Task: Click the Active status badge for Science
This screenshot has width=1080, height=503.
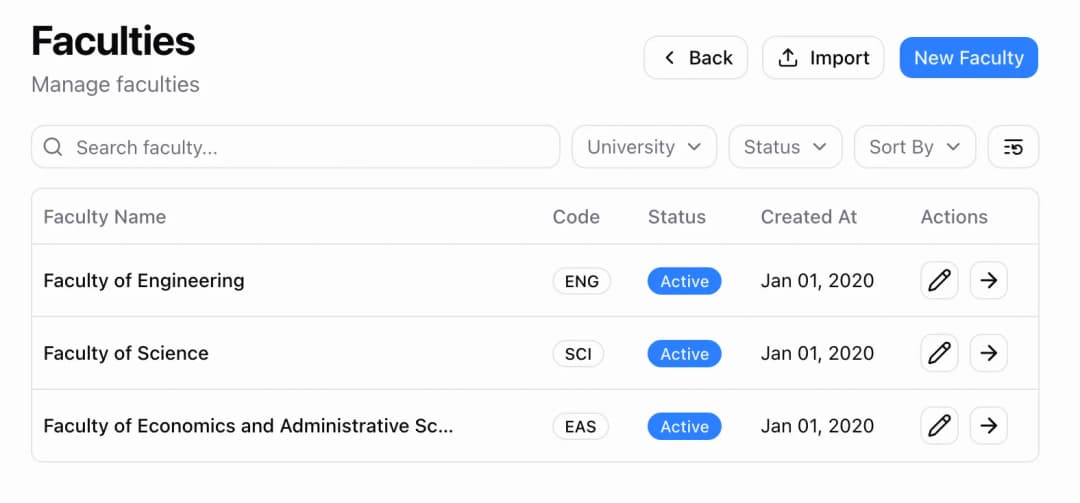Action: coord(684,353)
